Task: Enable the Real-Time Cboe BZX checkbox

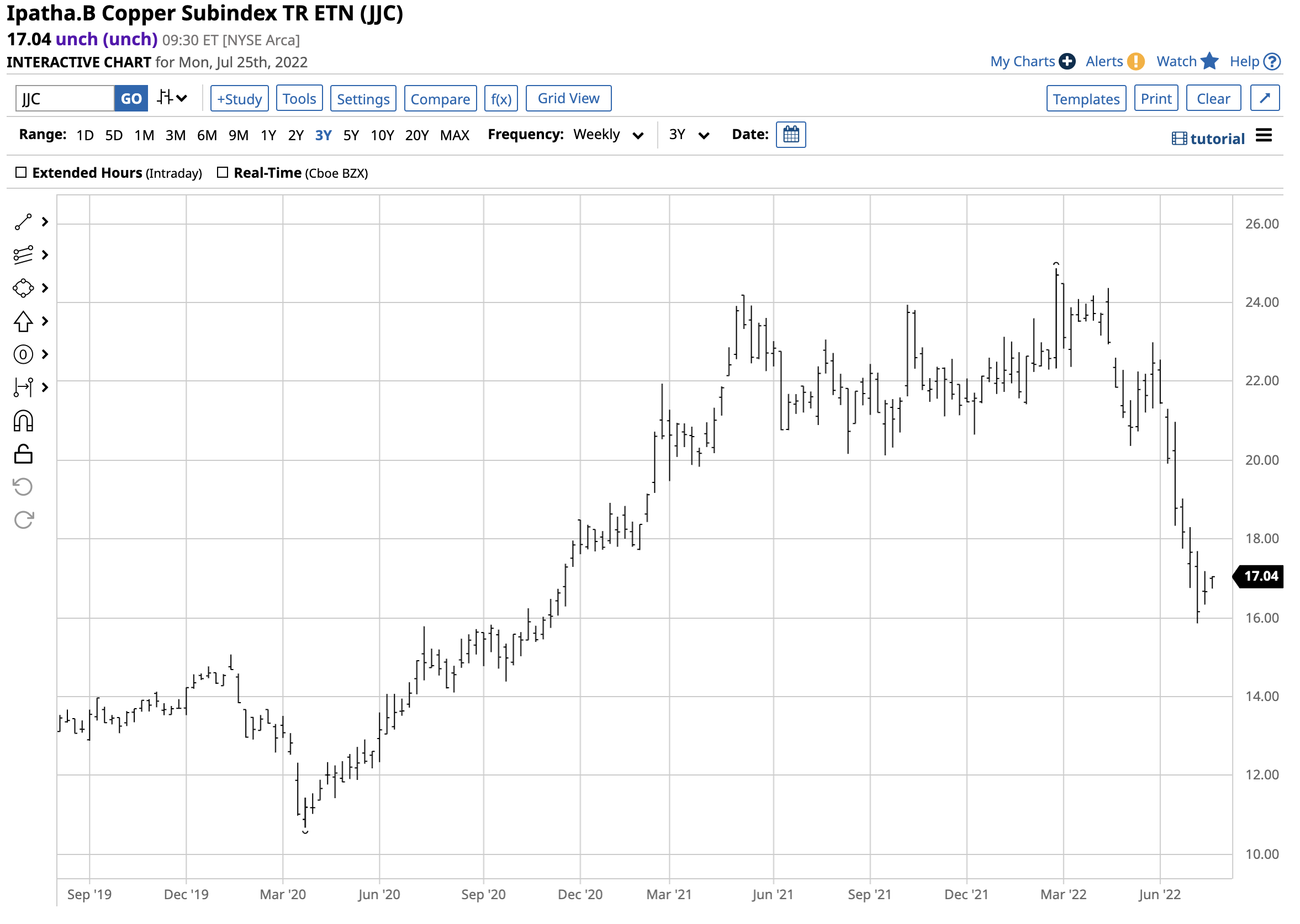Action: (223, 172)
